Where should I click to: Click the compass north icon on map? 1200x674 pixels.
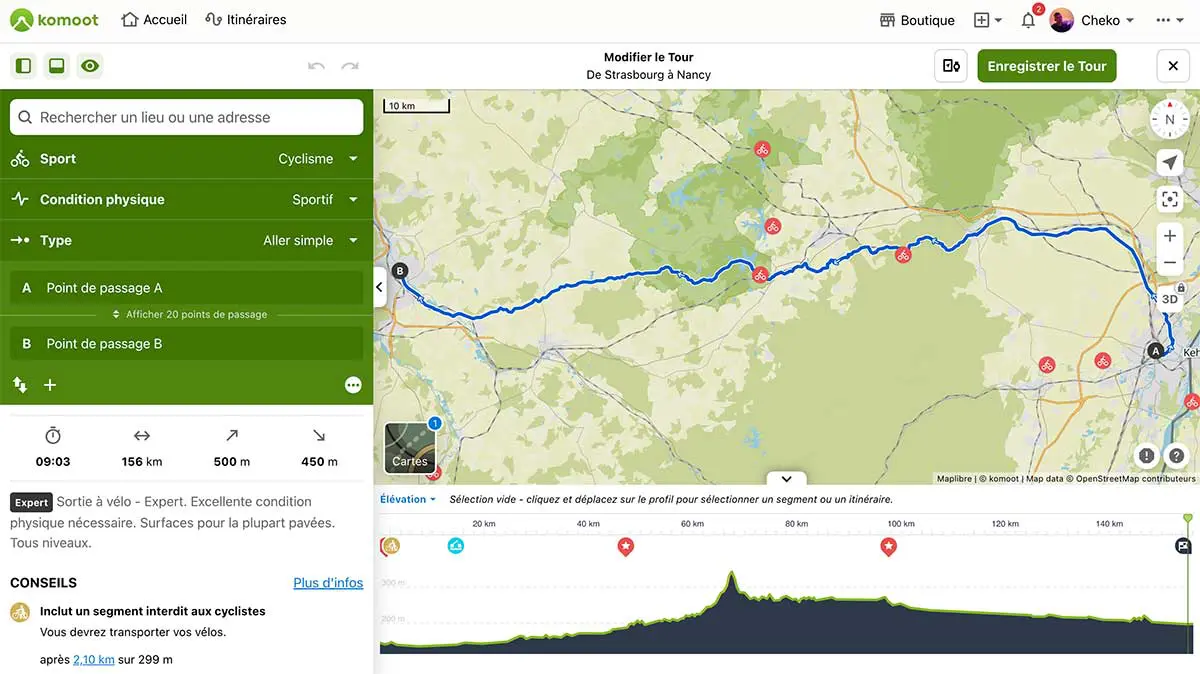click(1169, 120)
